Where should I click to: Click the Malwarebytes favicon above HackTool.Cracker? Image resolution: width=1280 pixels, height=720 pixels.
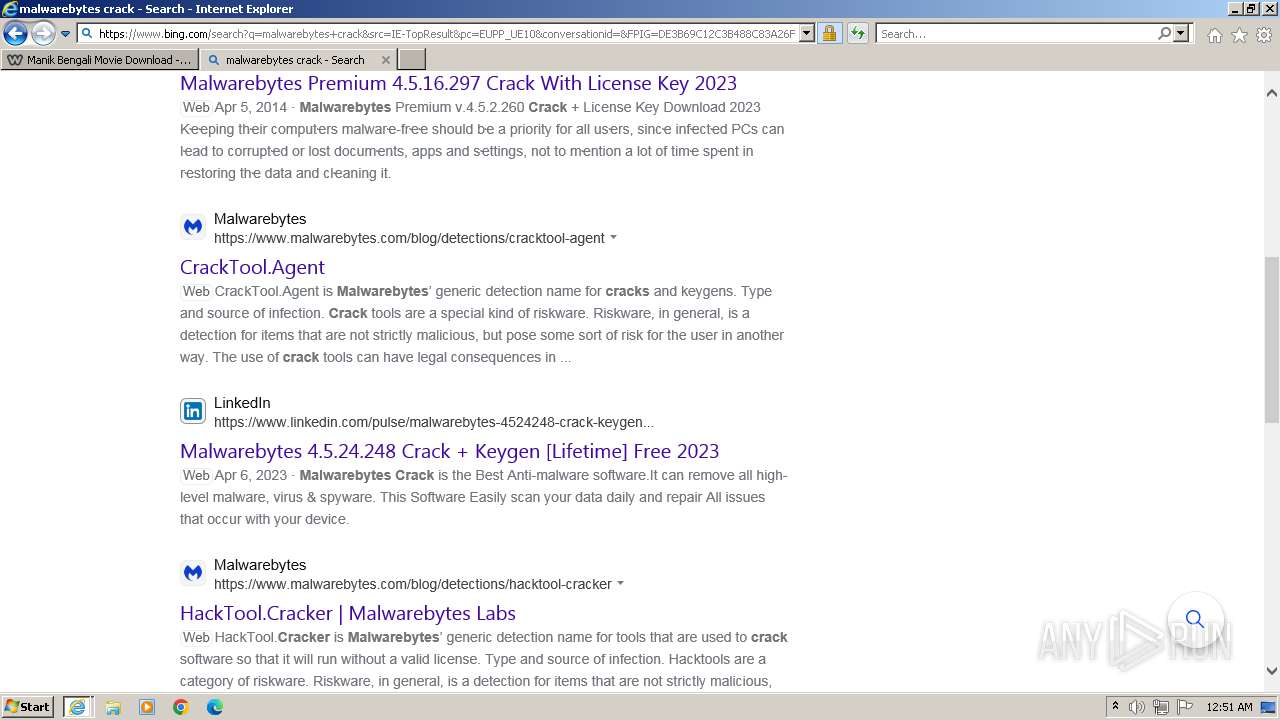[x=193, y=573]
